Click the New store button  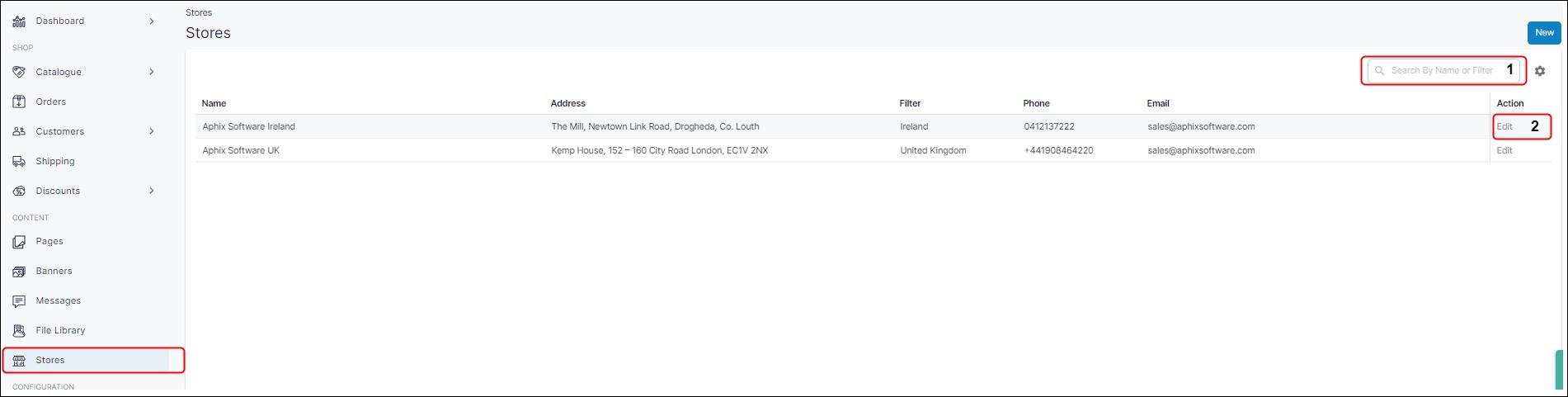point(1544,33)
